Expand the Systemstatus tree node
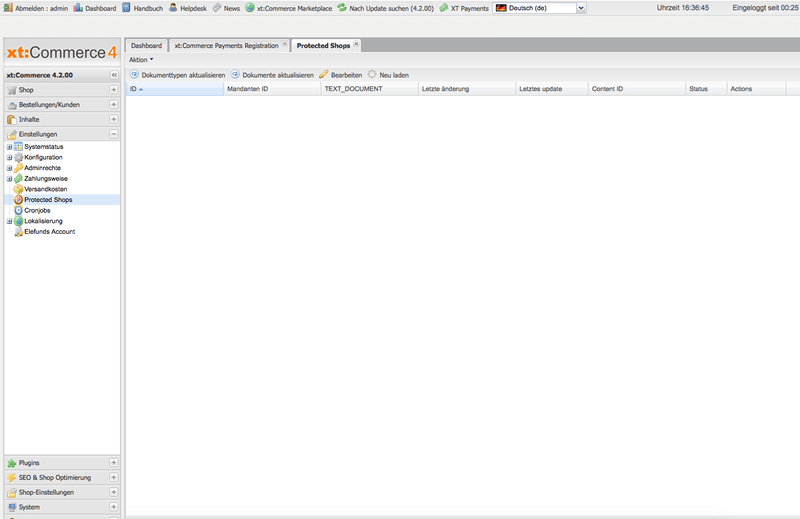Image resolution: width=800 pixels, height=519 pixels. [x=9, y=147]
